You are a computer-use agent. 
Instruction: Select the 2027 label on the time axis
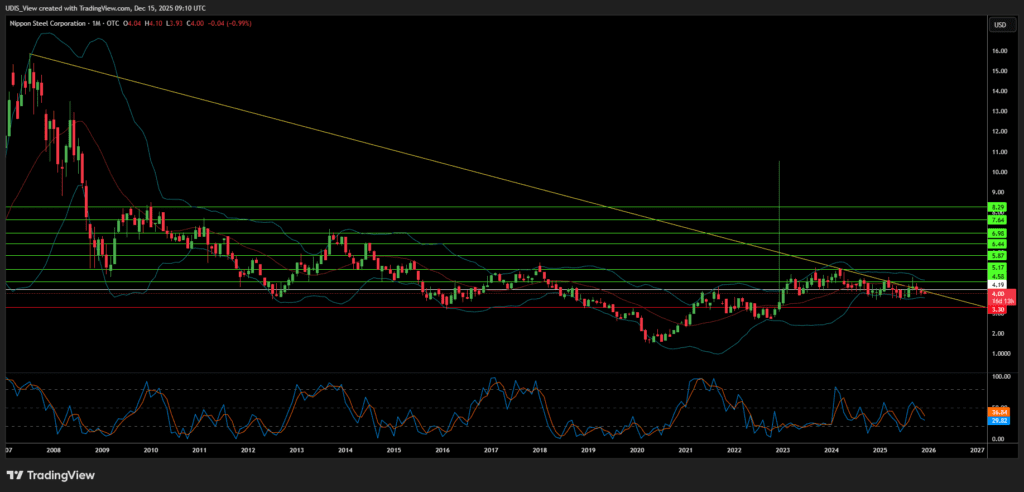point(977,451)
